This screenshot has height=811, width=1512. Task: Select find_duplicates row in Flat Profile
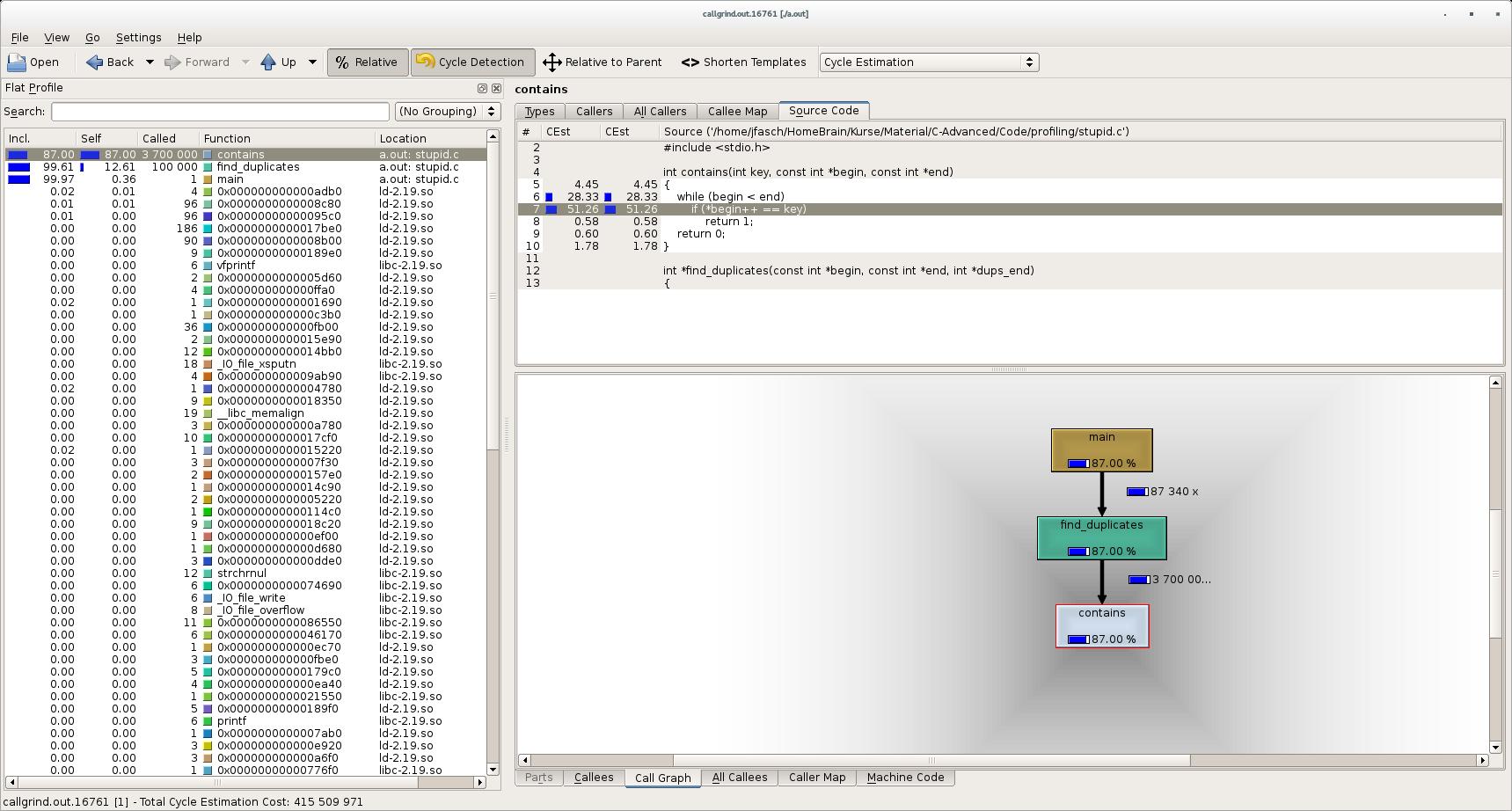pos(257,167)
